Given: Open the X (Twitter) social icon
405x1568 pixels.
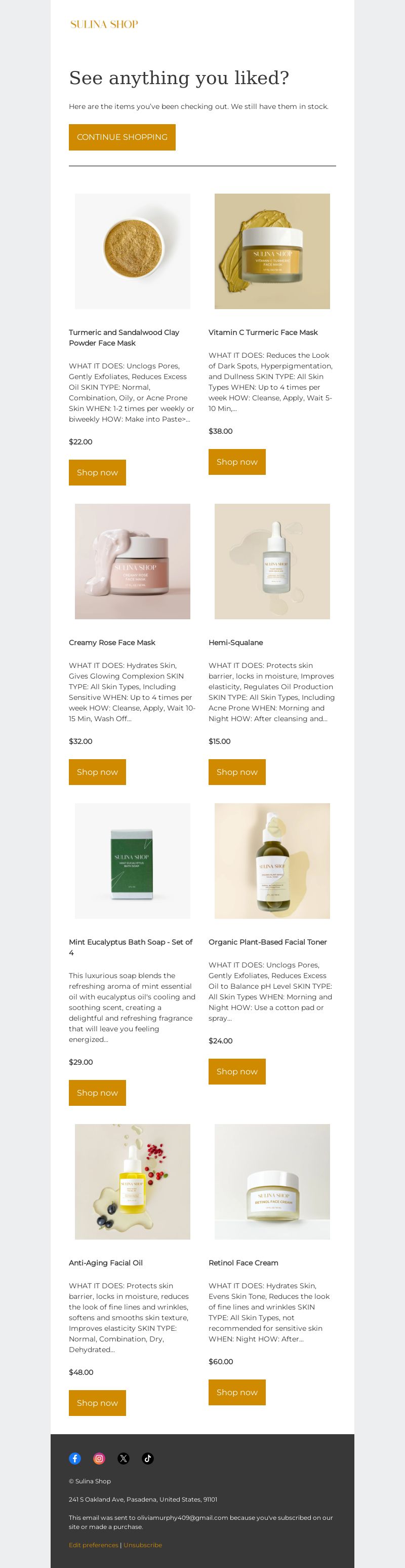Looking at the screenshot, I should pyautogui.click(x=124, y=1458).
